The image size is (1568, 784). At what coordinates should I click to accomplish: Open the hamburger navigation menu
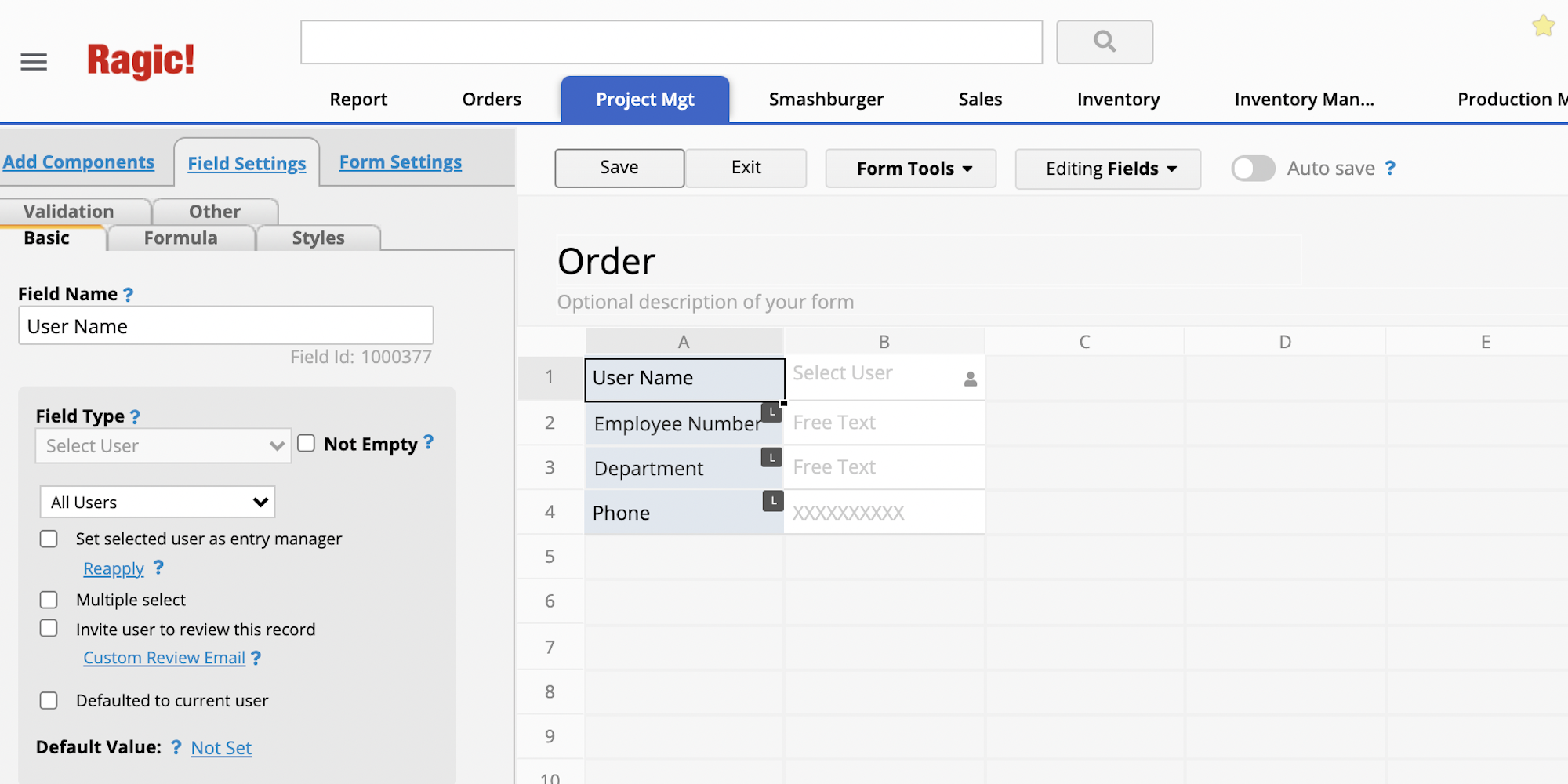pos(34,61)
